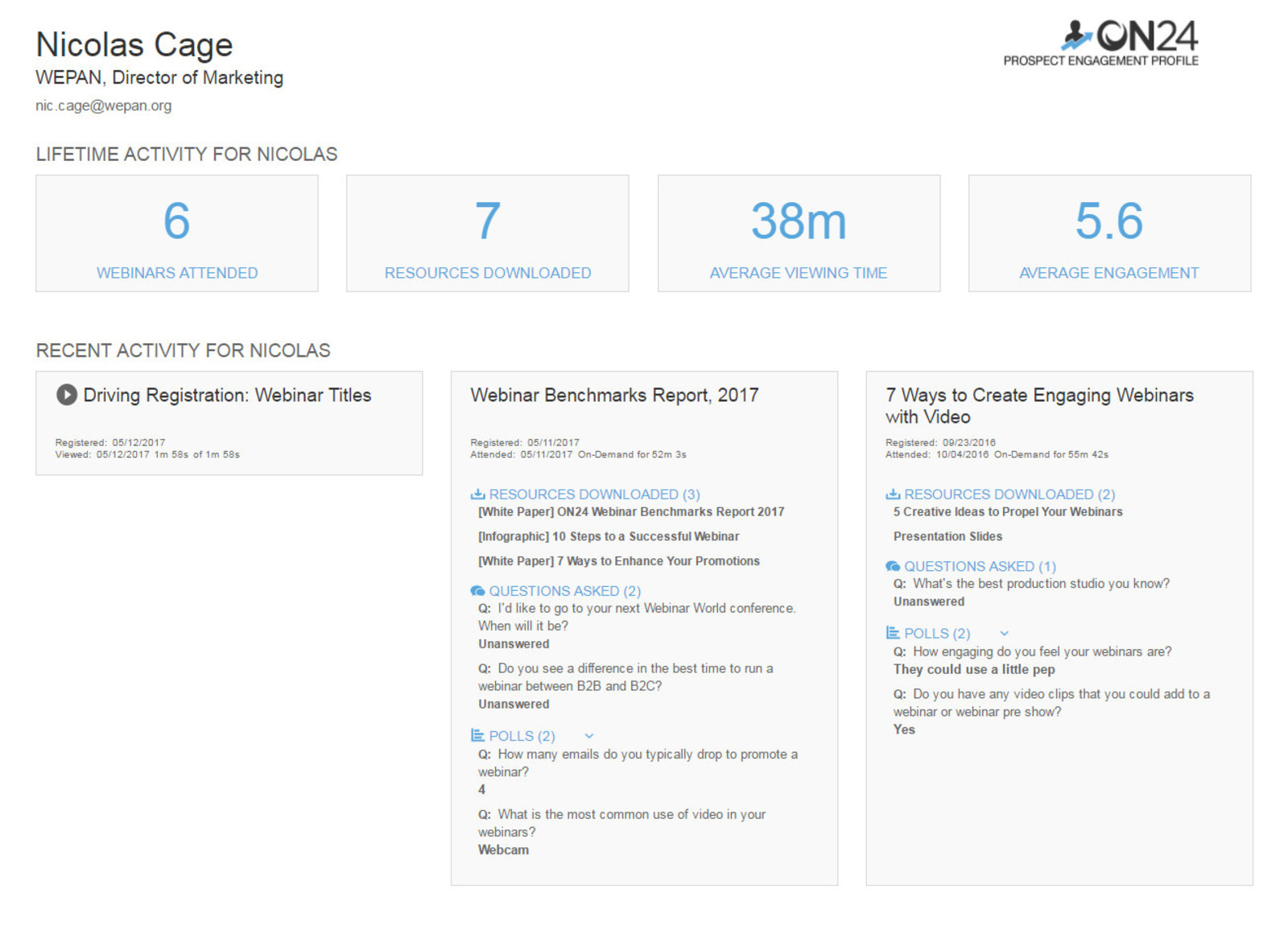Click download icon next to Resources Downloaded (2)
1288x951 pixels.
893,494
